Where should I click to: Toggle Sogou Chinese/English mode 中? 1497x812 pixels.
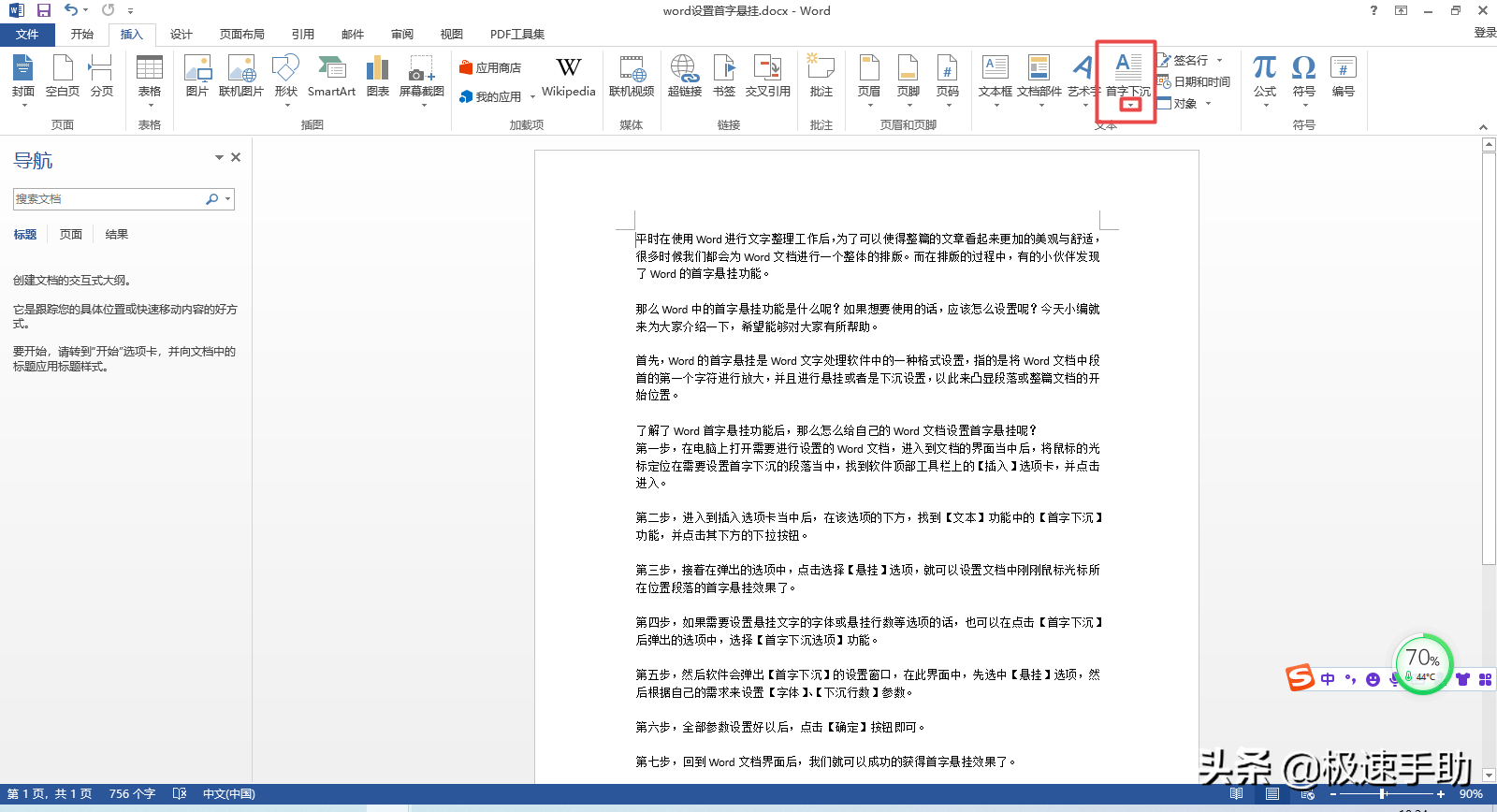pos(1328,680)
